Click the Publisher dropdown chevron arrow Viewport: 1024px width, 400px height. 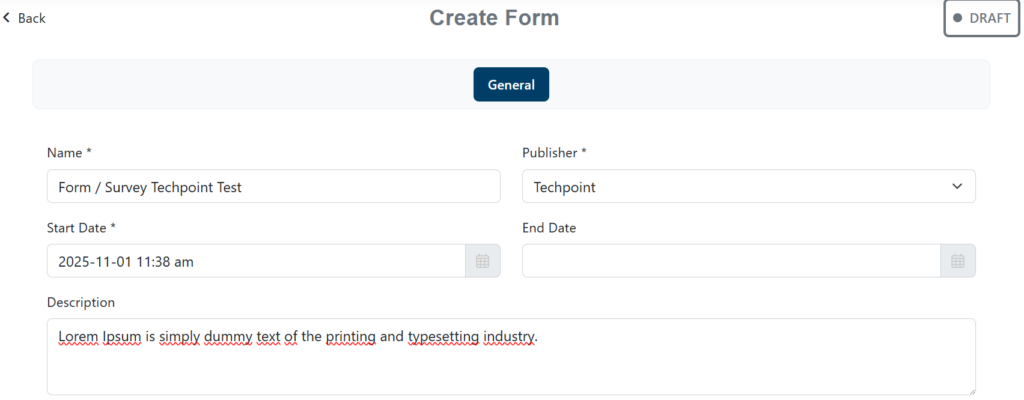click(957, 187)
